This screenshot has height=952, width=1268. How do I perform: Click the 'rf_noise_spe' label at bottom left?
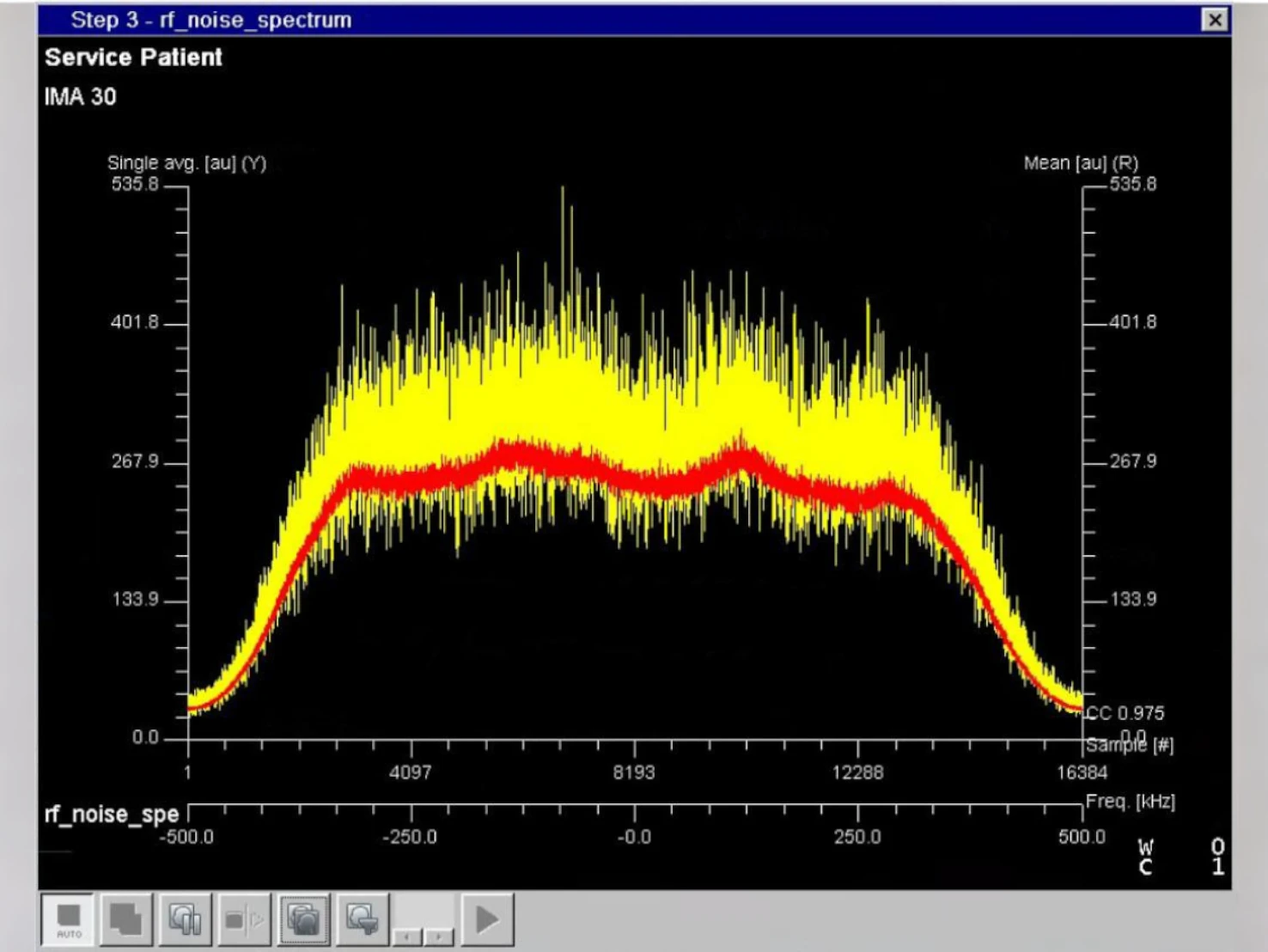point(112,814)
